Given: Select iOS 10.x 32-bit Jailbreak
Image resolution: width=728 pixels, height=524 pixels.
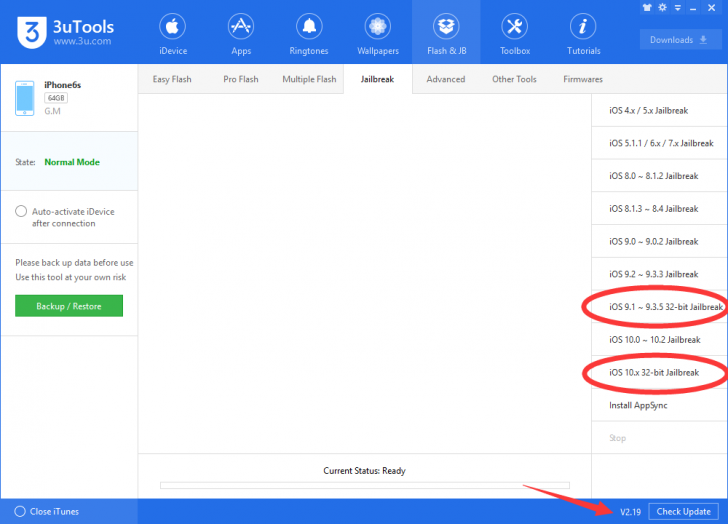Looking at the screenshot, I should coord(659,373).
